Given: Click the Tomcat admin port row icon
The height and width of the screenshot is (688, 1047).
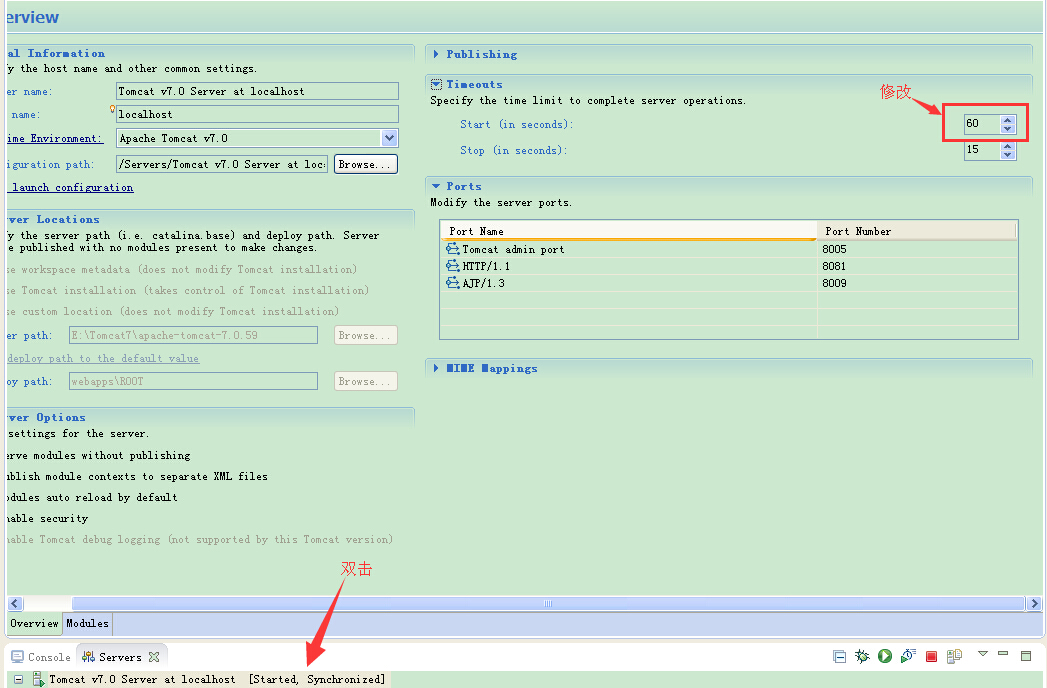Looking at the screenshot, I should pyautogui.click(x=453, y=248).
